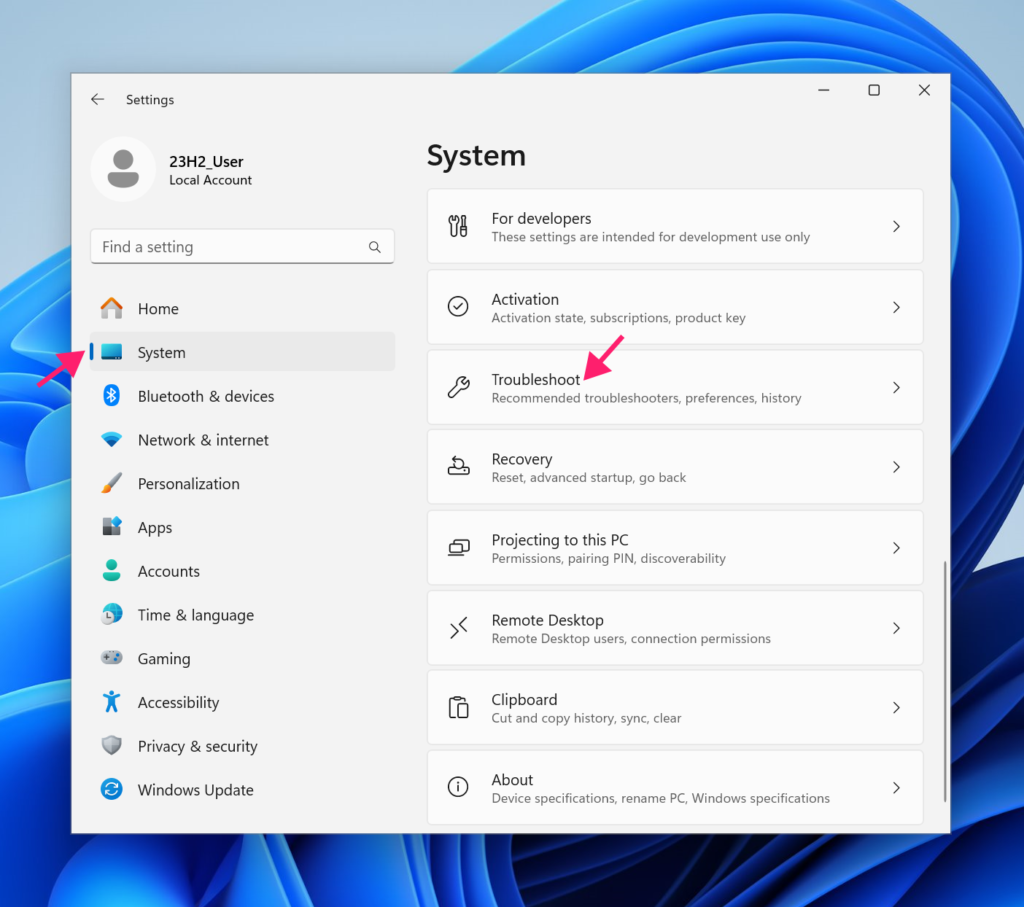Image resolution: width=1024 pixels, height=907 pixels.
Task: Click the user avatar picture
Action: [x=123, y=169]
